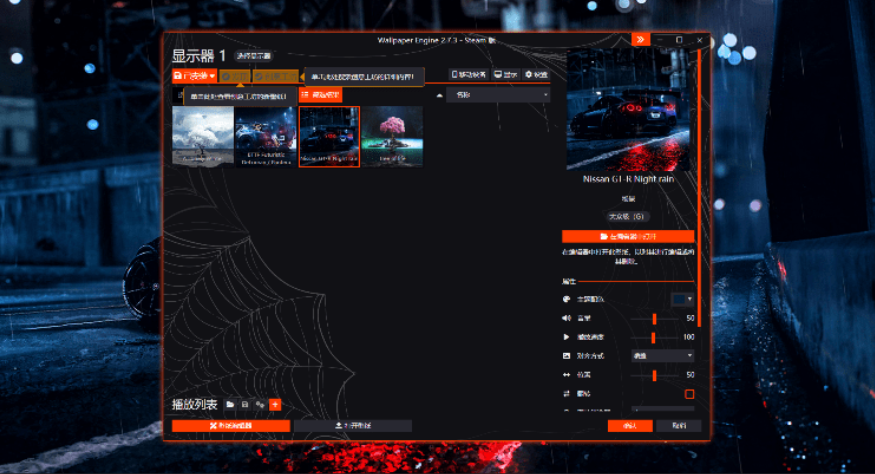Image resolution: width=875 pixels, height=474 pixels.
Task: Select the pink tree wallpaper thumbnail
Action: (x=392, y=136)
